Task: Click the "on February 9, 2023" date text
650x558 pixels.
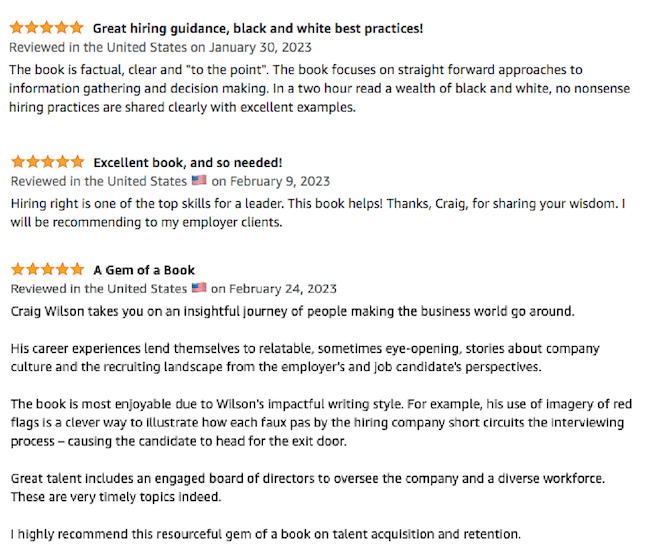Action: [270, 182]
